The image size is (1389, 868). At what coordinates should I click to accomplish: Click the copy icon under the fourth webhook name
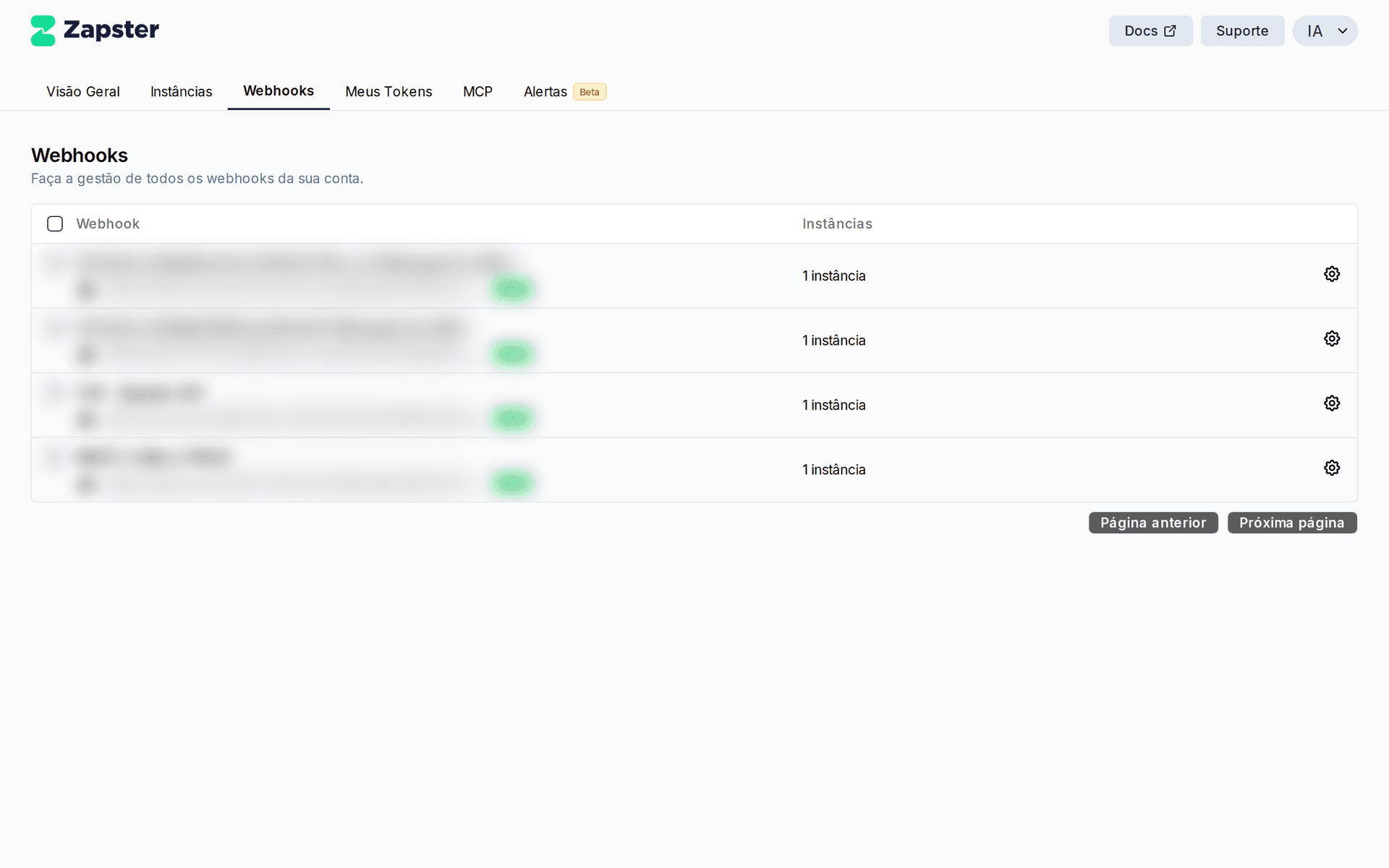[x=86, y=485]
